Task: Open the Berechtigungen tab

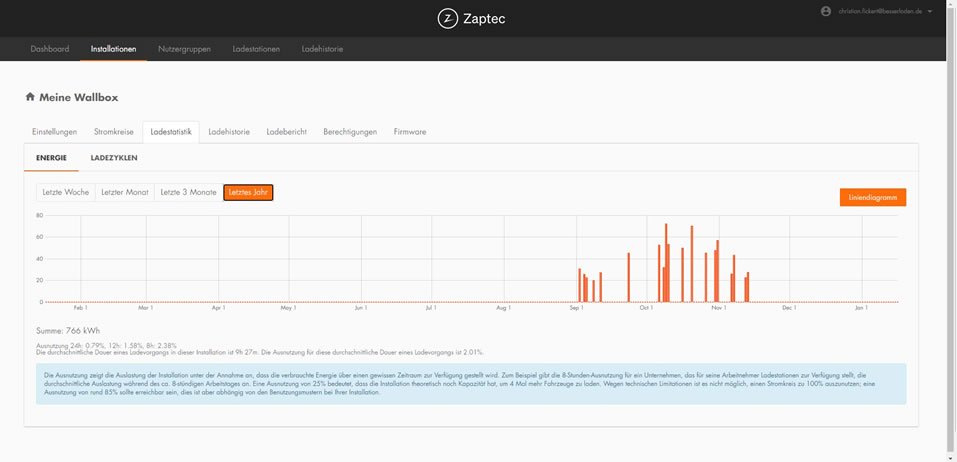Action: click(x=350, y=131)
